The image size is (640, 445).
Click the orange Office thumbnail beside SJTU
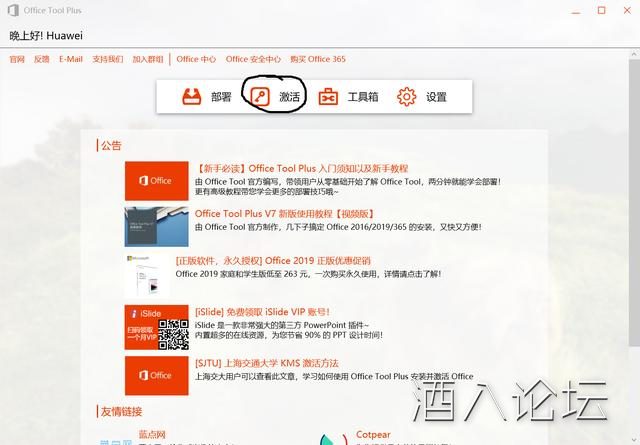click(157, 376)
